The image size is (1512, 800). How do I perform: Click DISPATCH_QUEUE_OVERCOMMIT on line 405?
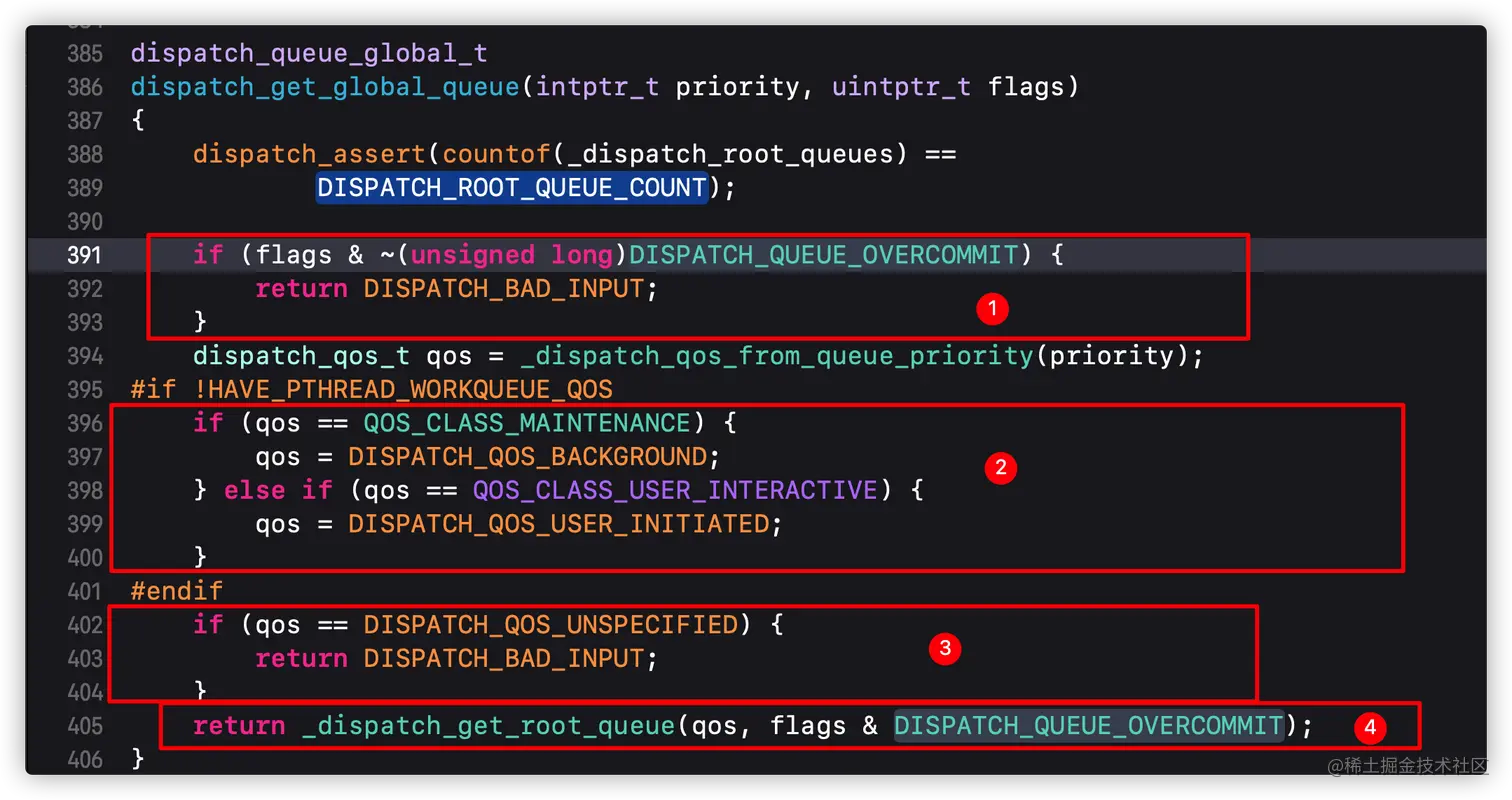(1088, 726)
